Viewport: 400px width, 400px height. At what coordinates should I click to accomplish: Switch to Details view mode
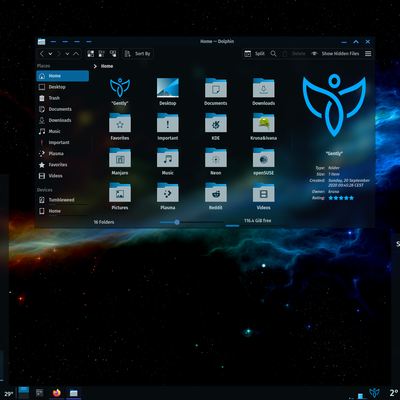(113, 54)
